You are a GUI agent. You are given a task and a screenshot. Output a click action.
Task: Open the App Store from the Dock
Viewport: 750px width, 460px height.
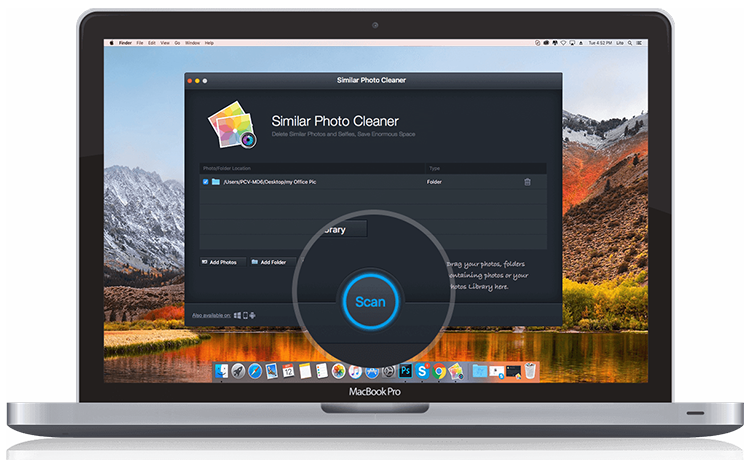(x=372, y=372)
